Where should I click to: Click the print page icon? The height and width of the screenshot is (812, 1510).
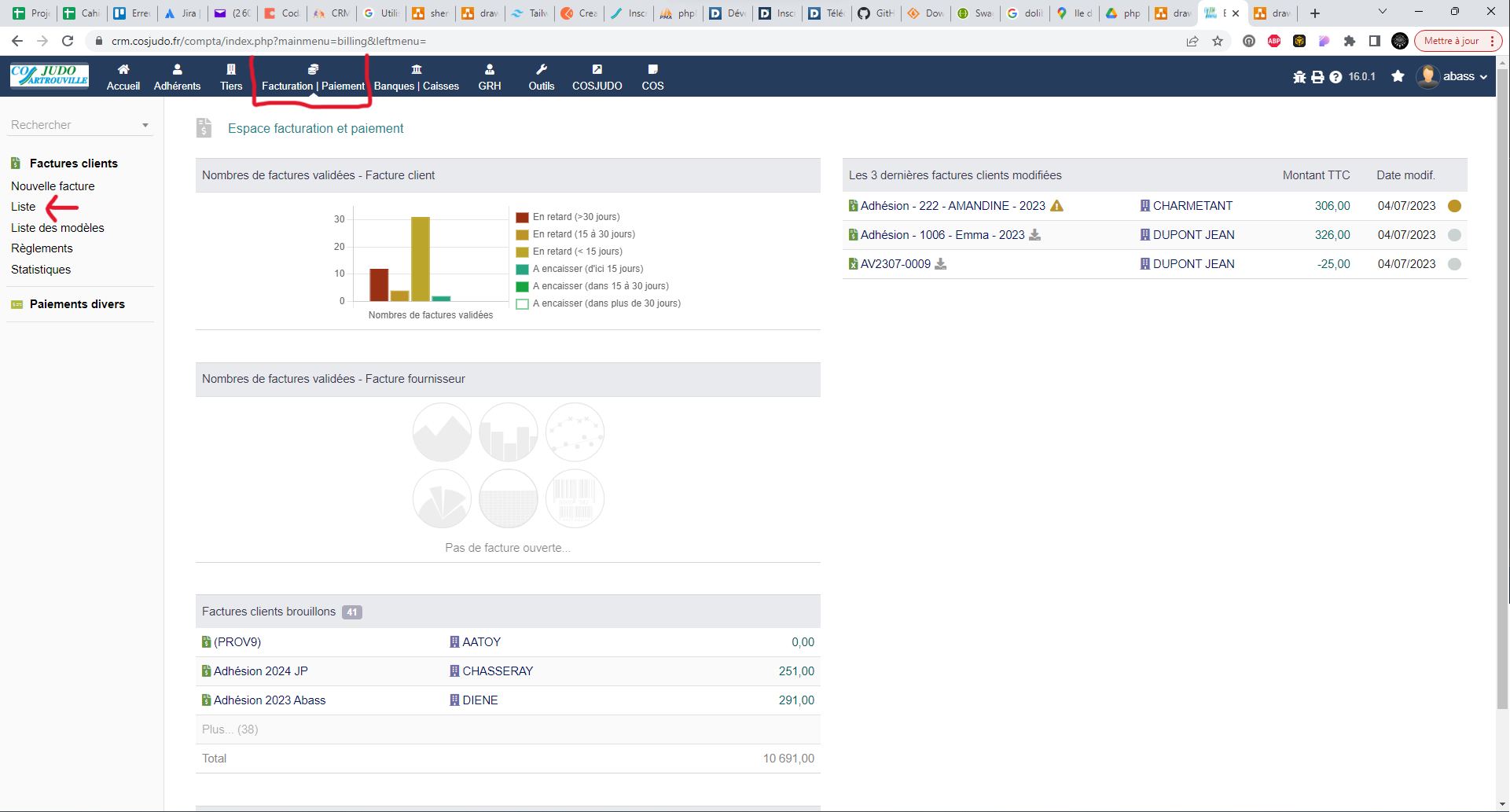pos(1317,77)
